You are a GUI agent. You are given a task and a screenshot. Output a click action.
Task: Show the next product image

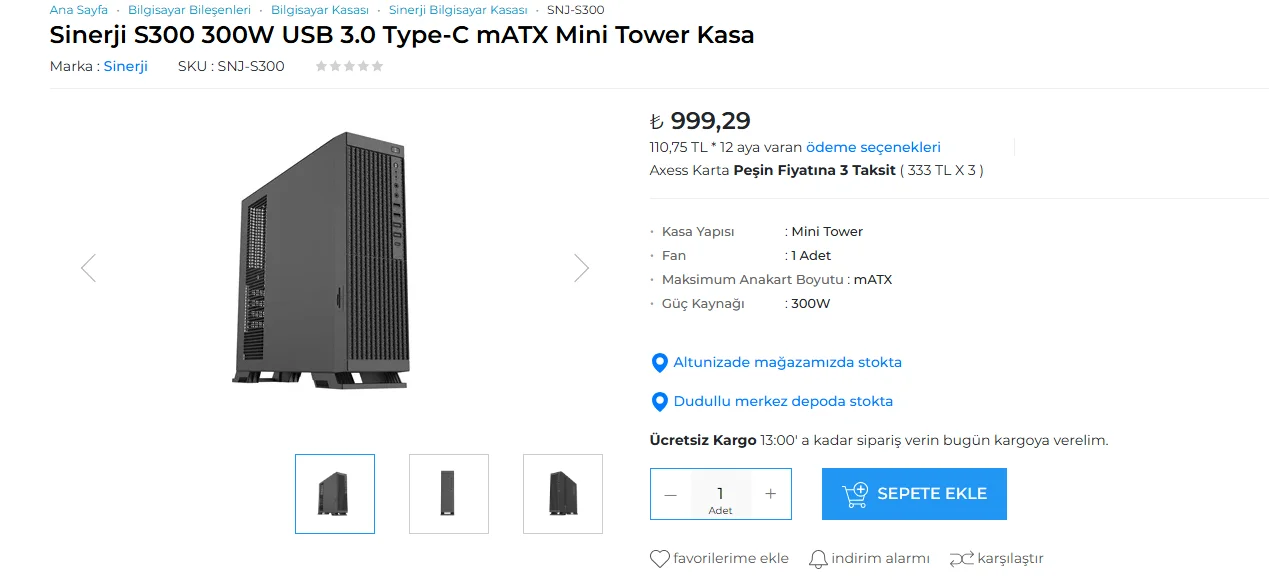(x=581, y=268)
